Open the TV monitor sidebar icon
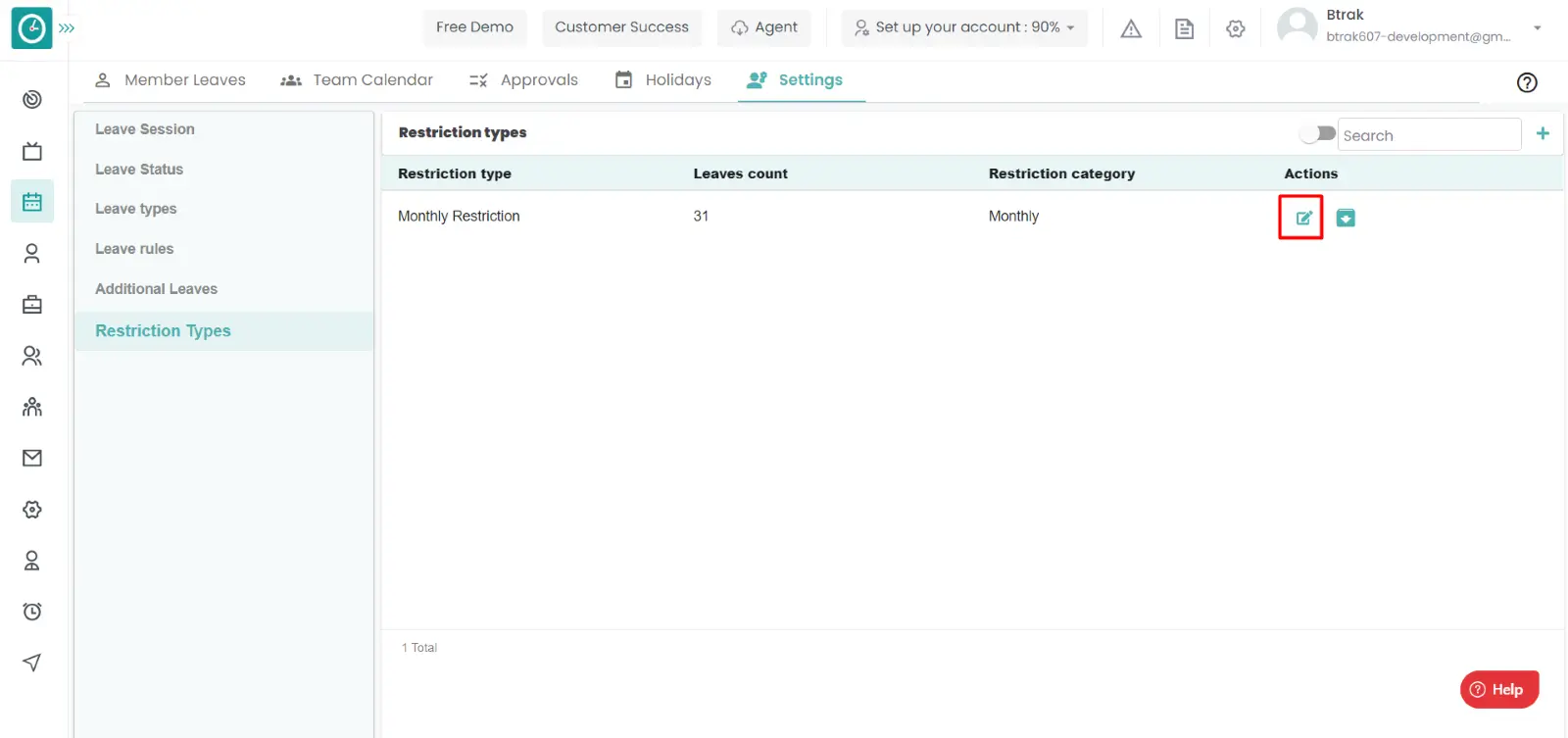Viewport: 1568px width, 738px height. (x=32, y=151)
